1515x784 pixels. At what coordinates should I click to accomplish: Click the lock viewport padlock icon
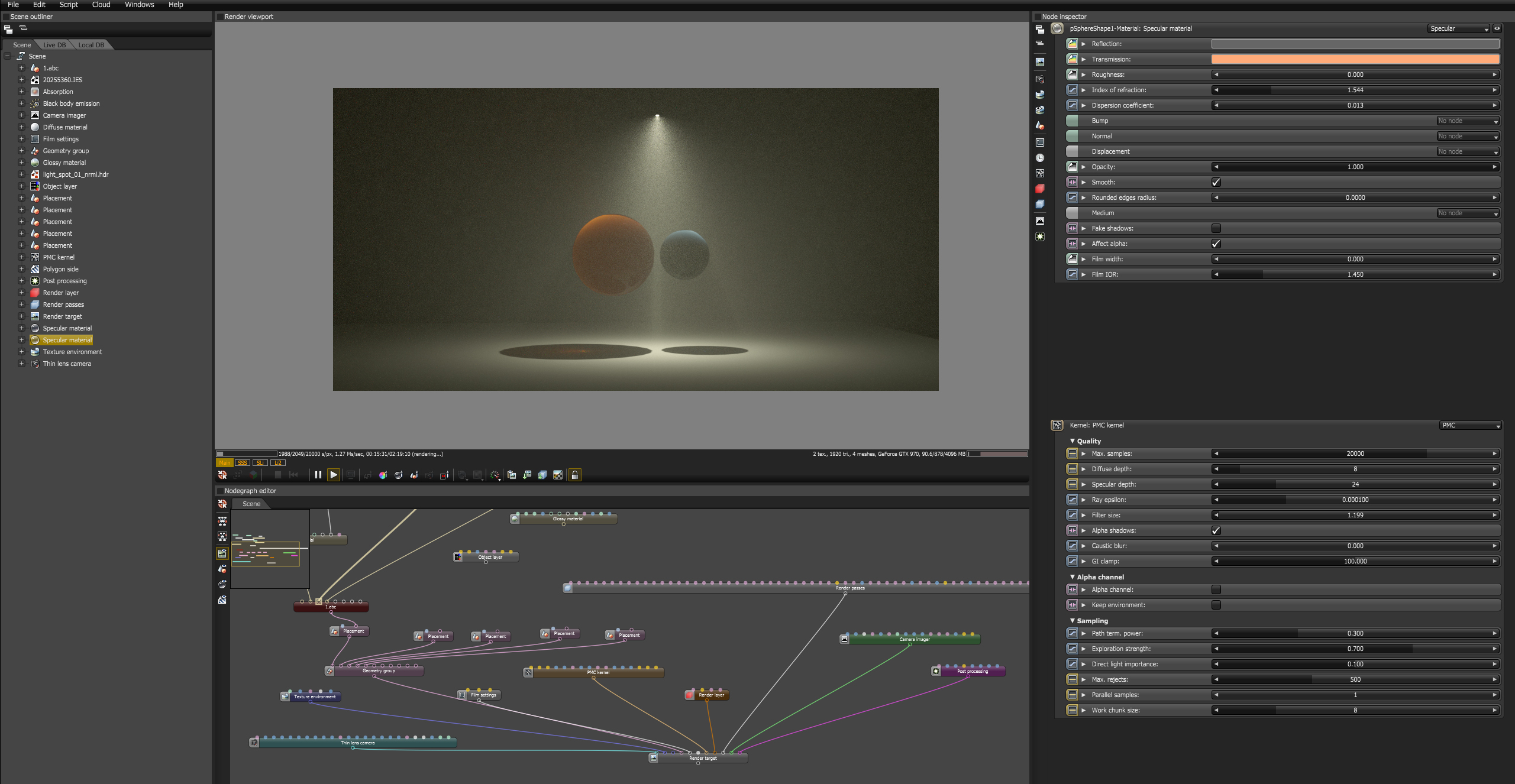[574, 475]
